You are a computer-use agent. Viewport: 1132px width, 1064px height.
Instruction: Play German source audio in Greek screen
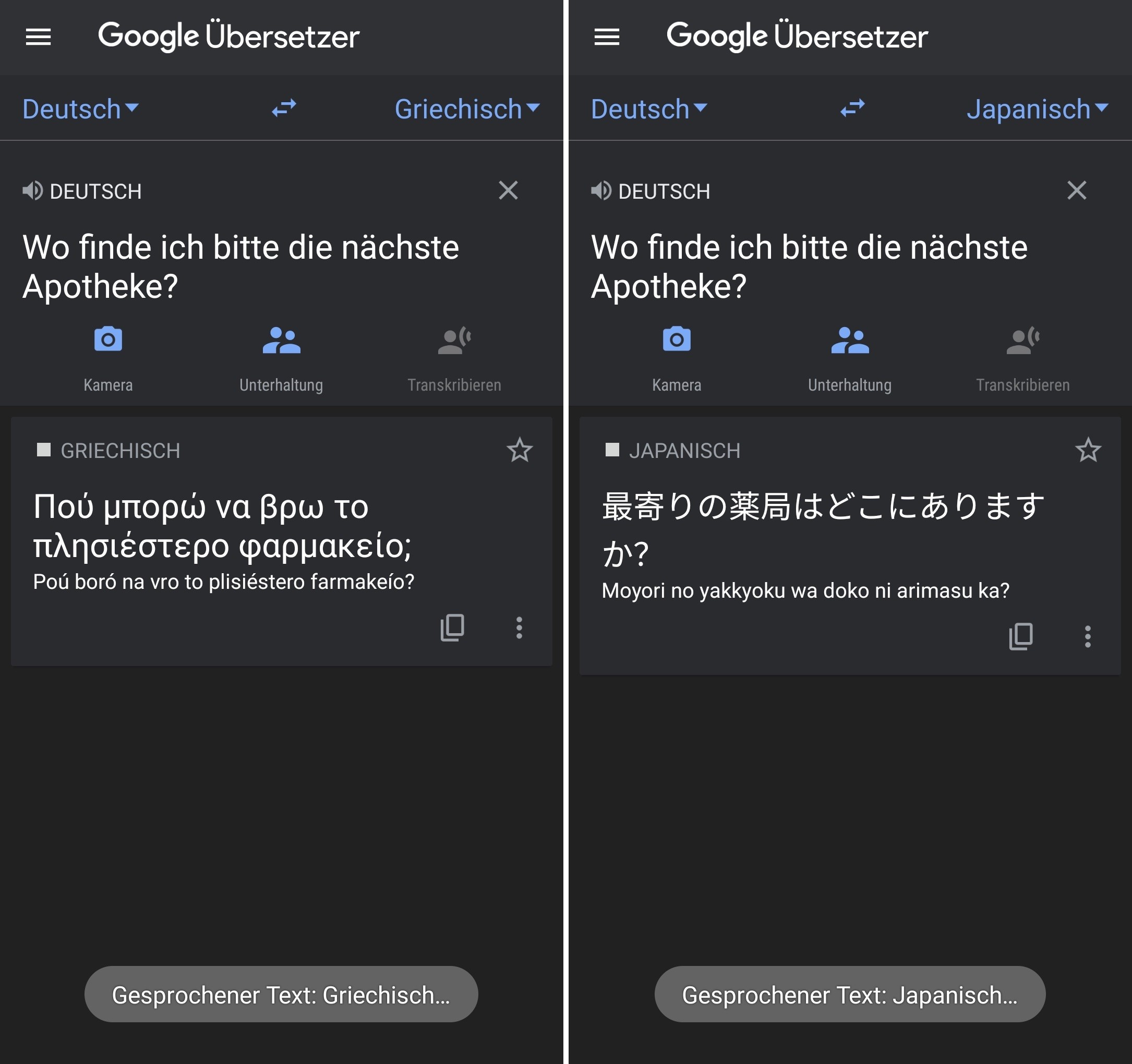[x=32, y=191]
